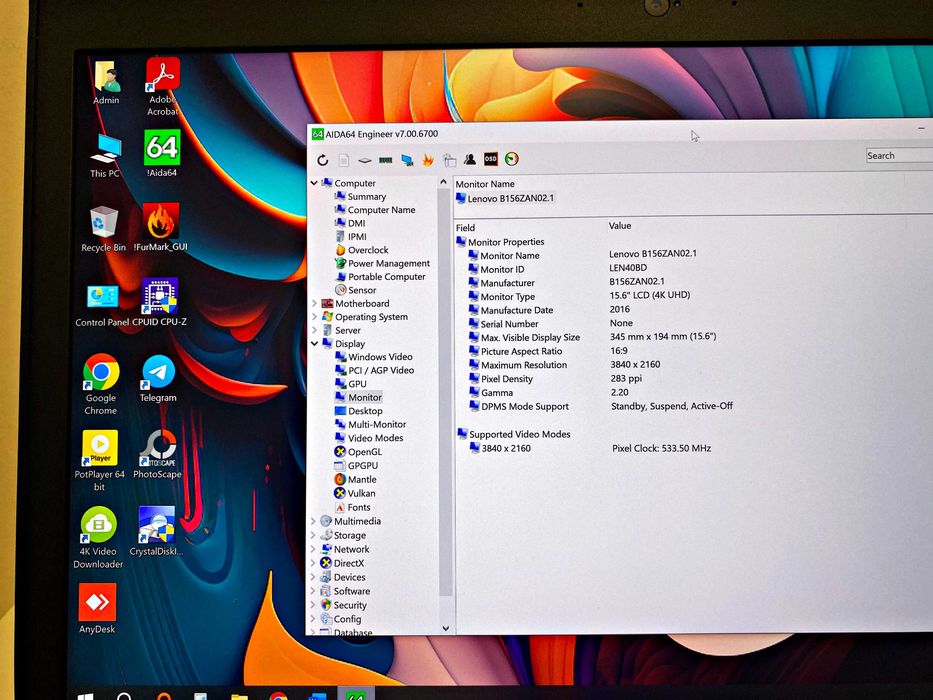Expand the Devices tree node
The image size is (933, 700).
click(x=314, y=577)
